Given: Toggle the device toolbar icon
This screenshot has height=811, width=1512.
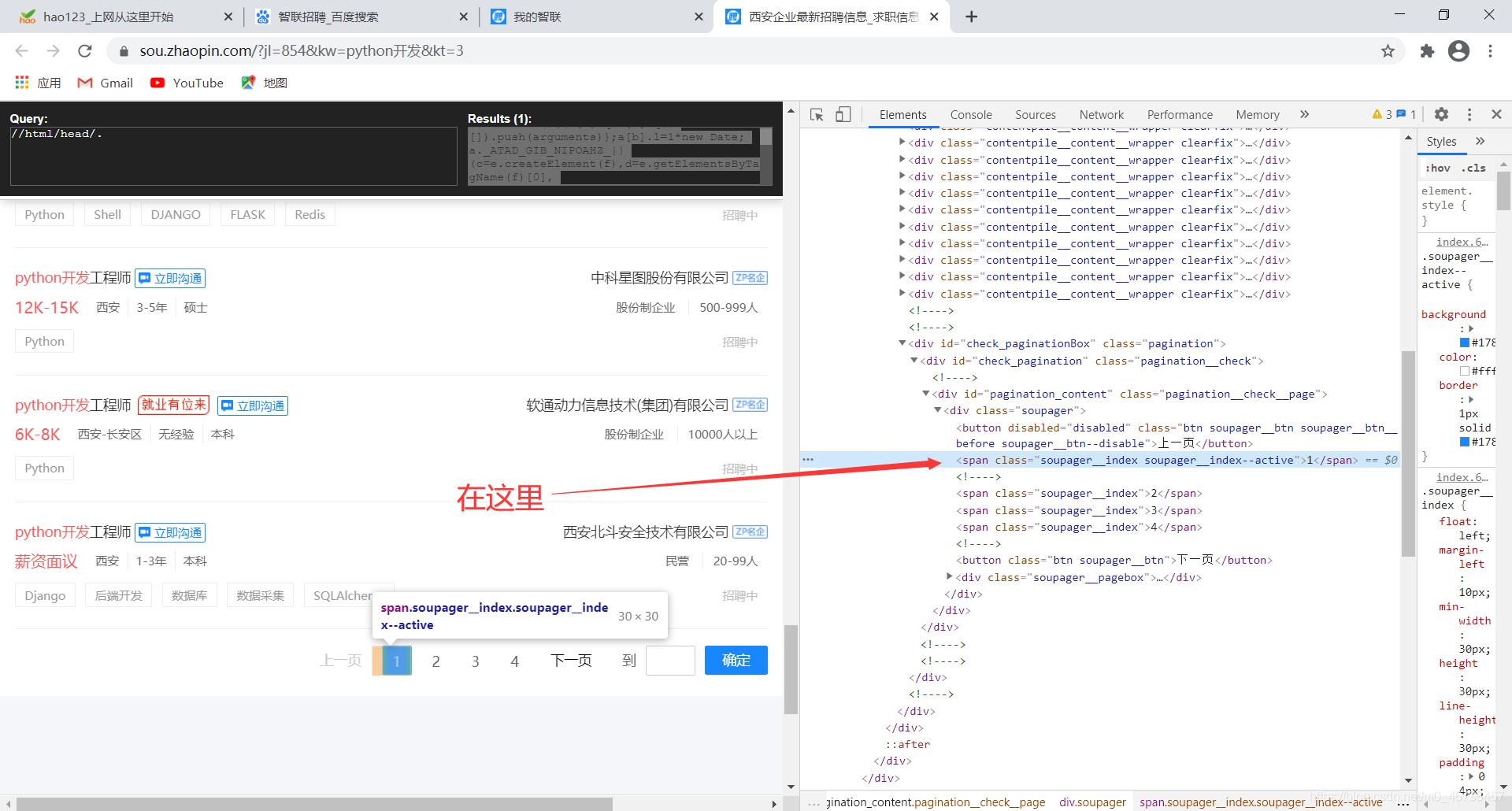Looking at the screenshot, I should click(843, 115).
